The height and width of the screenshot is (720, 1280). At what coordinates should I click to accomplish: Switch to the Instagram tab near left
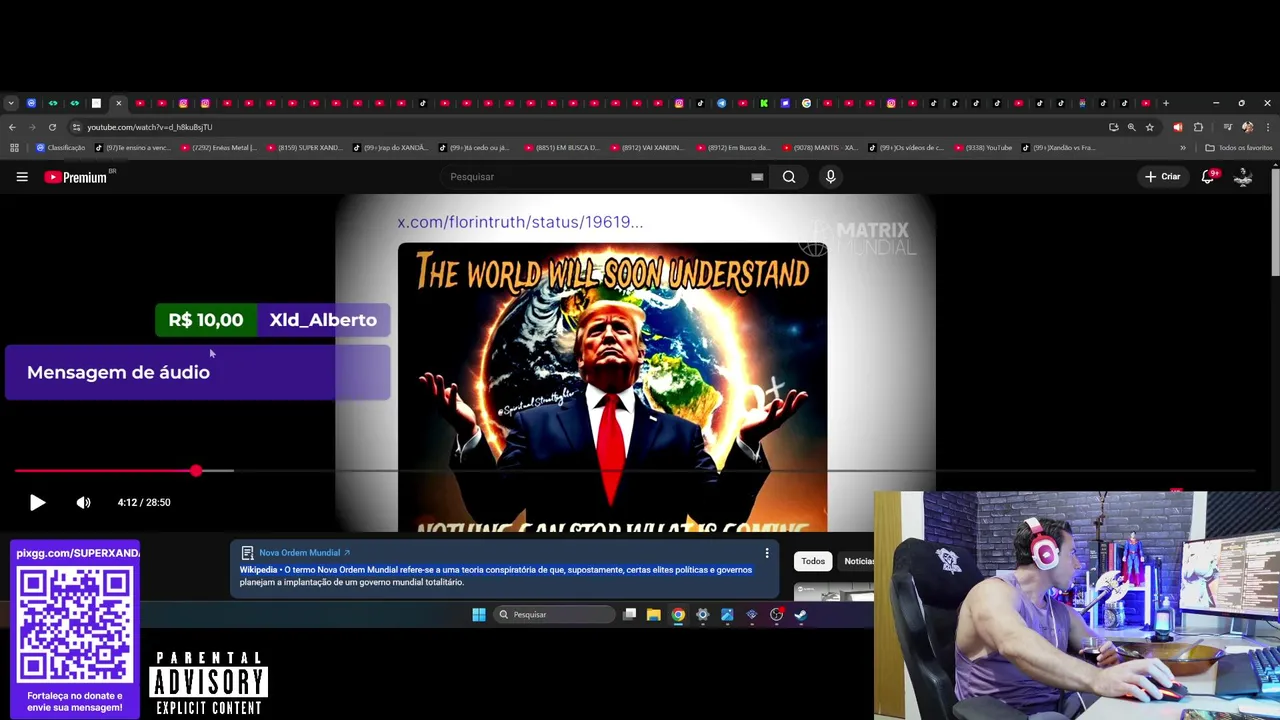click(183, 103)
